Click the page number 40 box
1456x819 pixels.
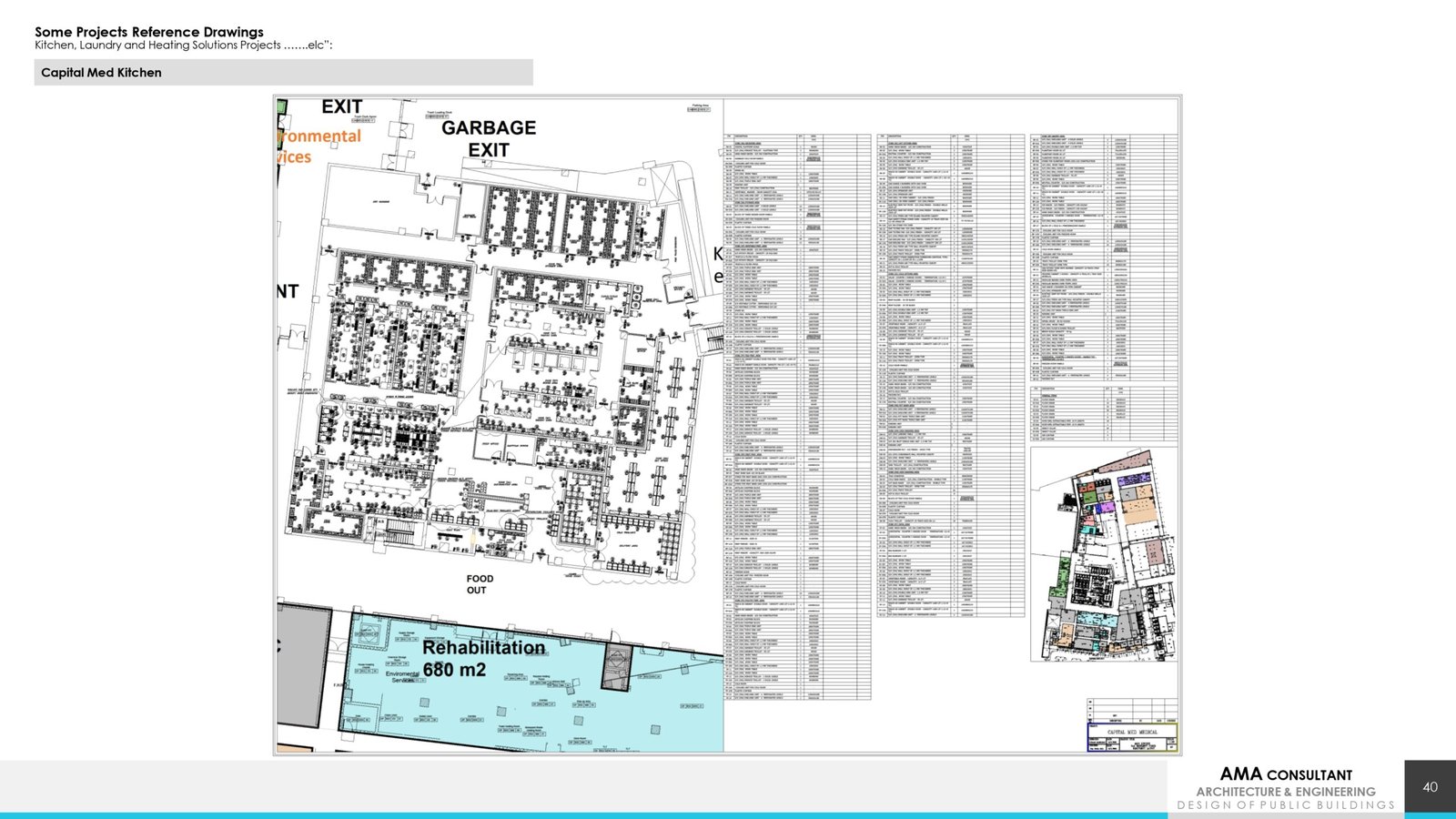coord(1430,786)
